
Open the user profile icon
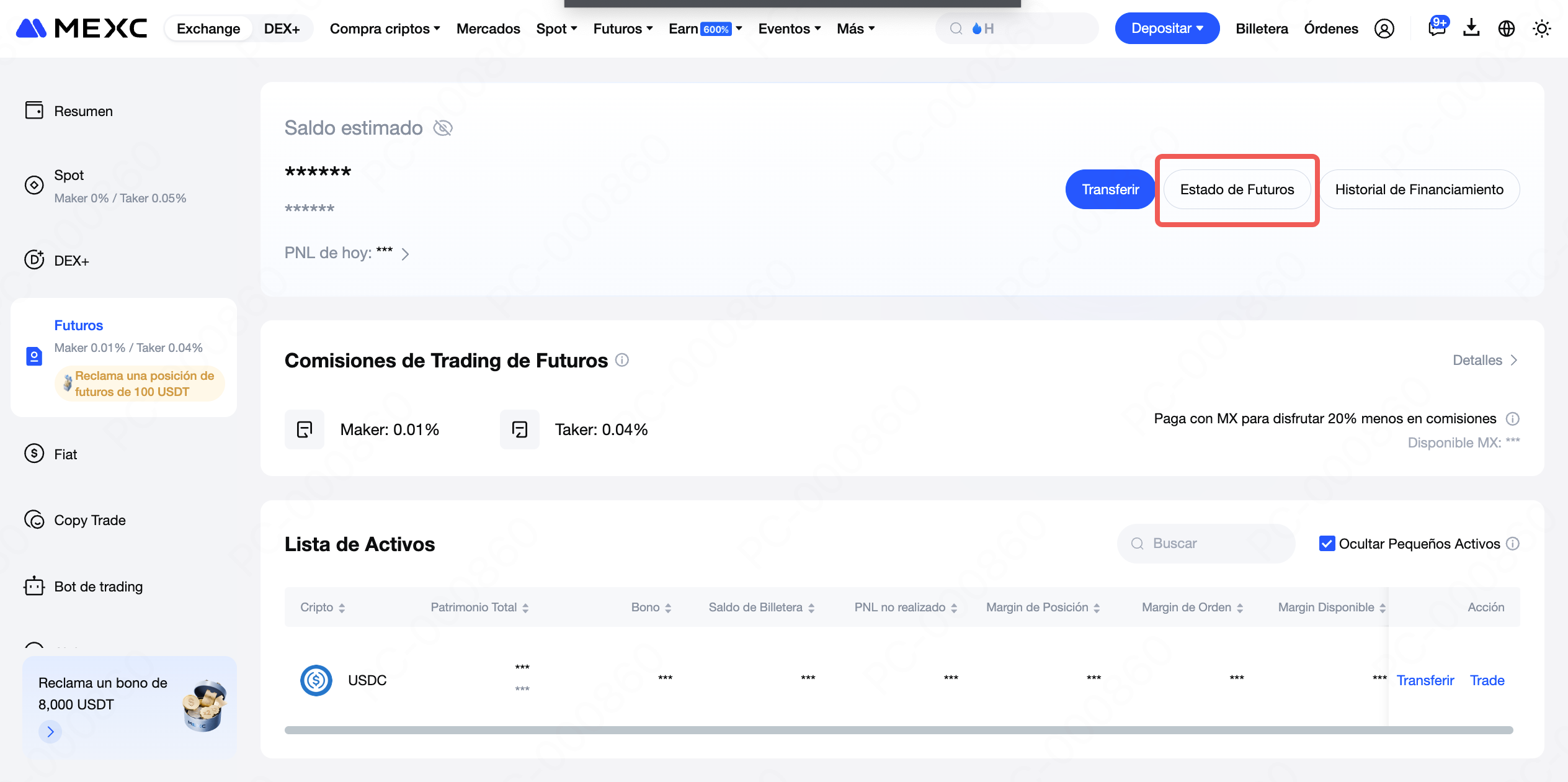[x=1384, y=29]
